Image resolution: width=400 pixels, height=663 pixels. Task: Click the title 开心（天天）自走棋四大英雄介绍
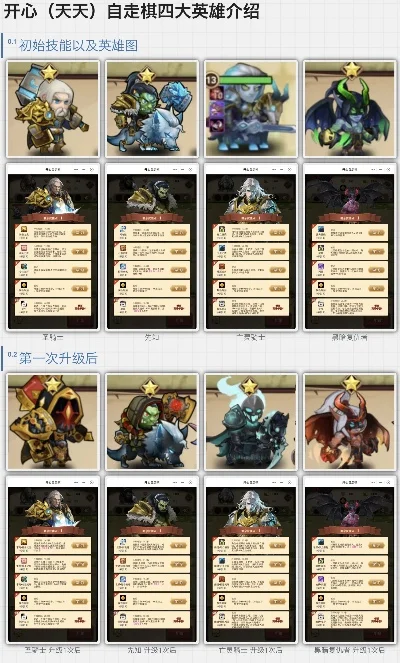tap(132, 11)
